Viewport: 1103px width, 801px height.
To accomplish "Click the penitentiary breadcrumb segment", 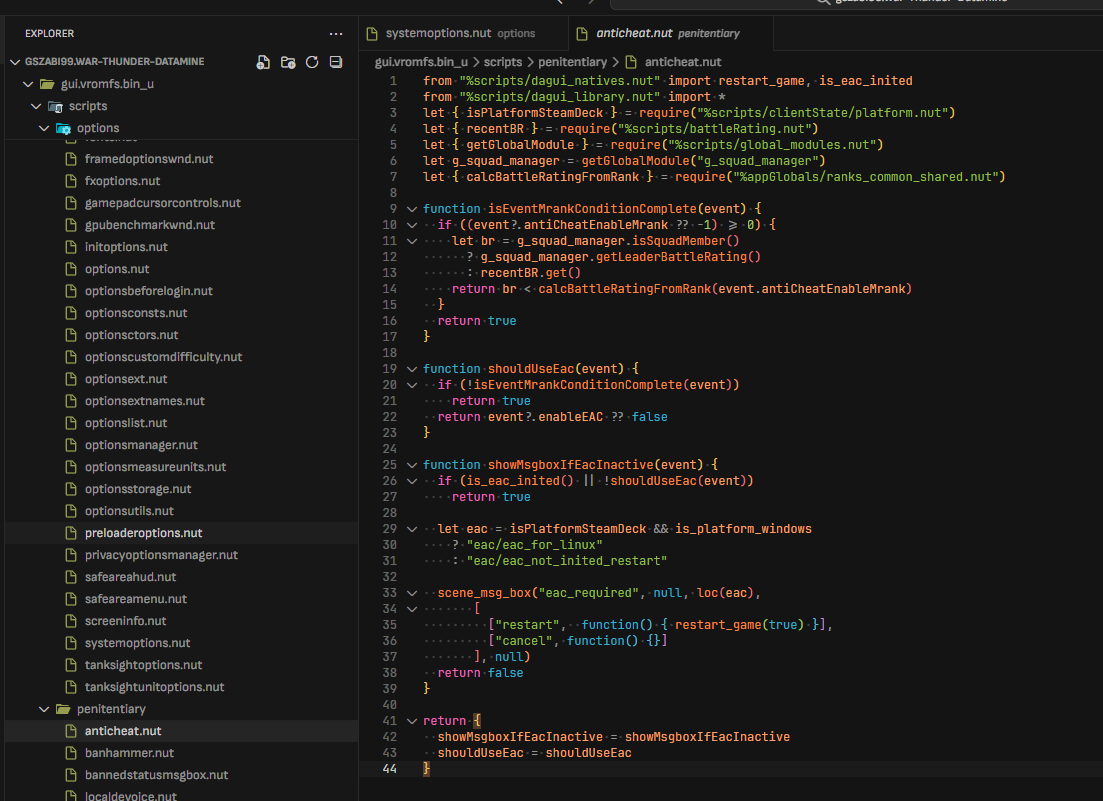I will pos(572,62).
